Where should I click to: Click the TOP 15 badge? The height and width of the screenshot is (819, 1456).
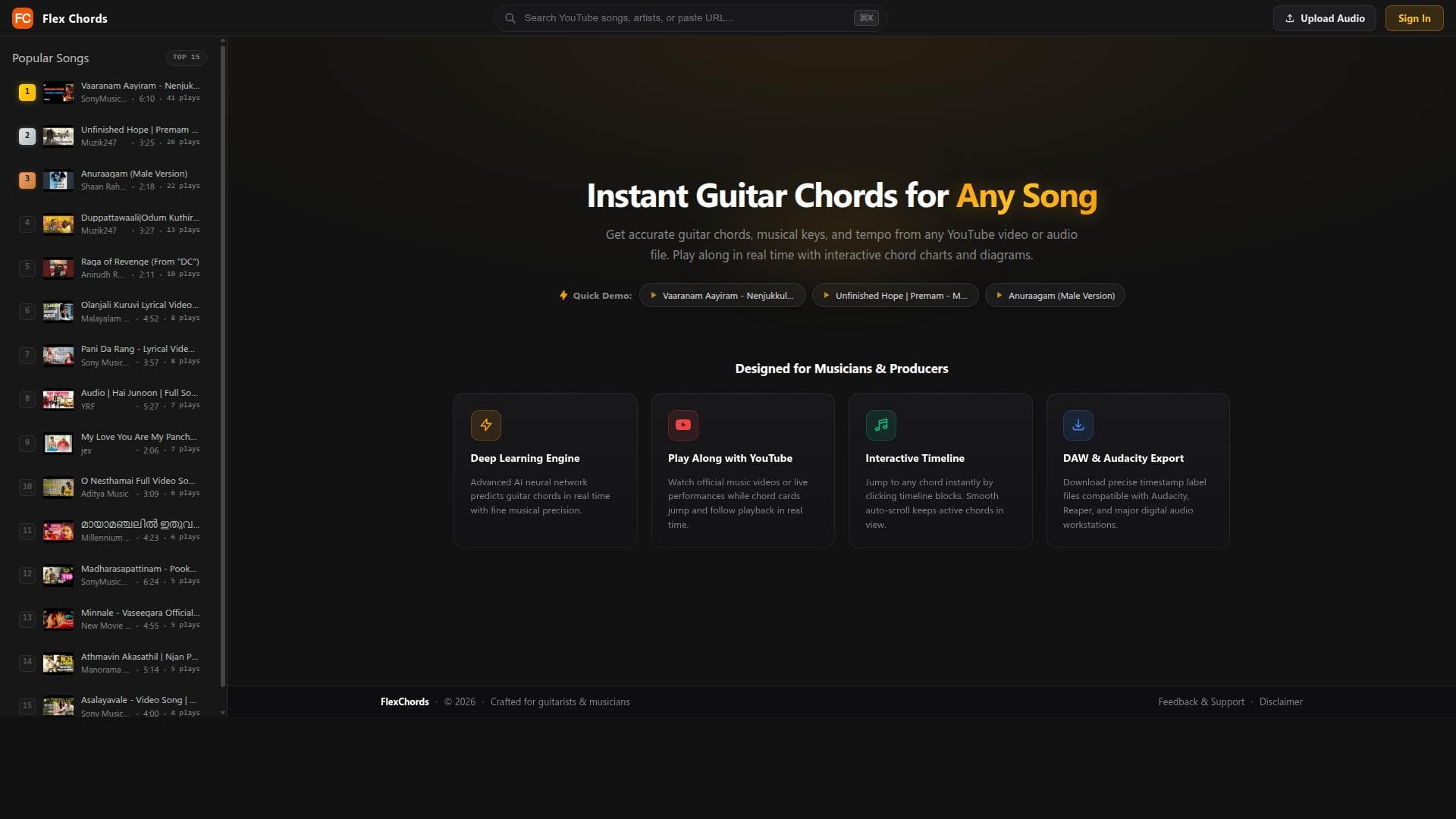(x=187, y=58)
